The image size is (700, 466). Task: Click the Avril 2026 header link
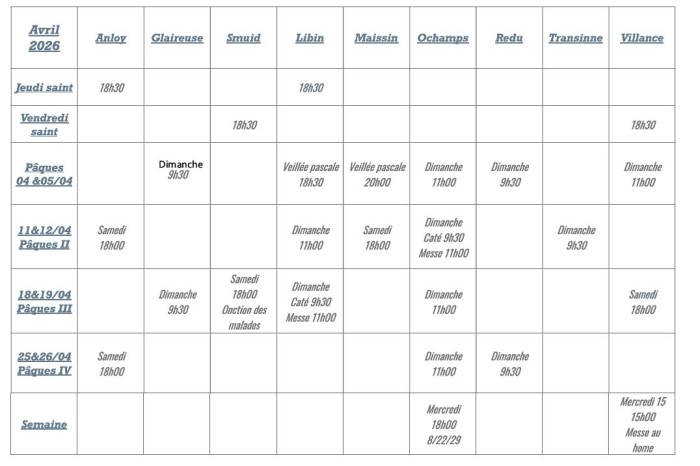click(43, 38)
